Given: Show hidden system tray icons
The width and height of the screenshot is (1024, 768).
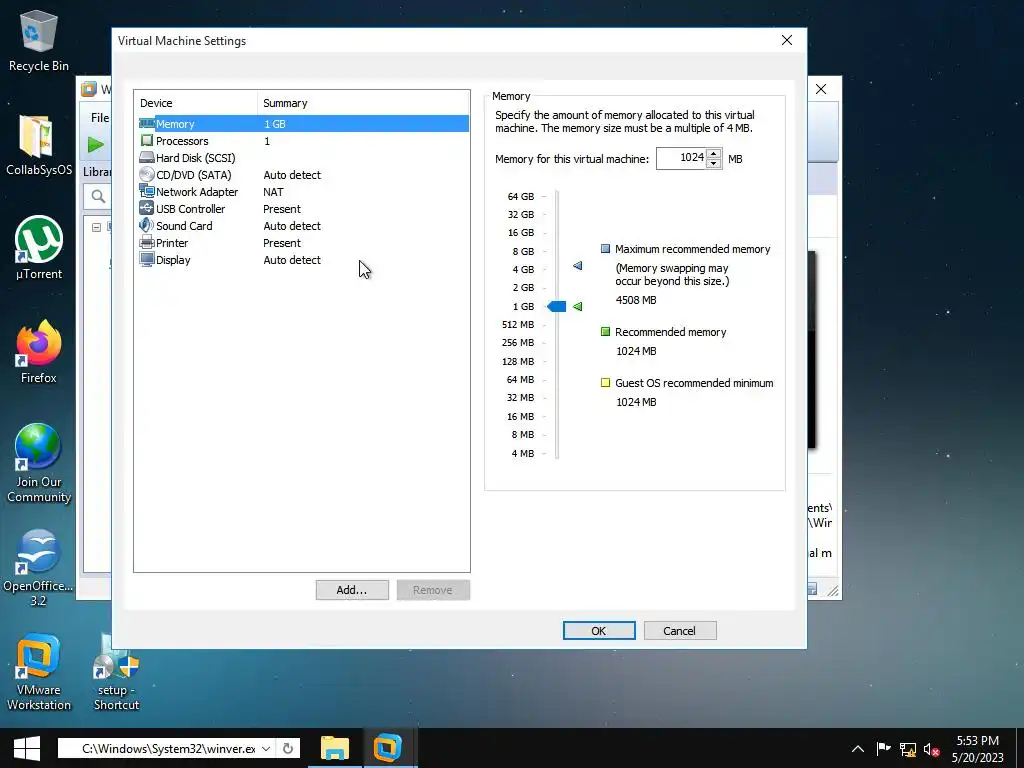Looking at the screenshot, I should [x=857, y=749].
